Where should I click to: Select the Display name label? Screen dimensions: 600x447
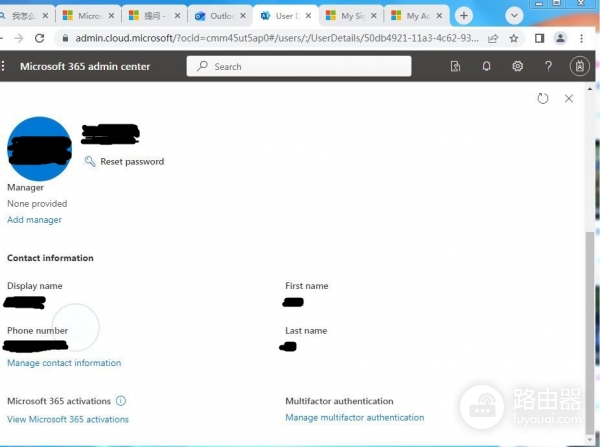pos(35,286)
